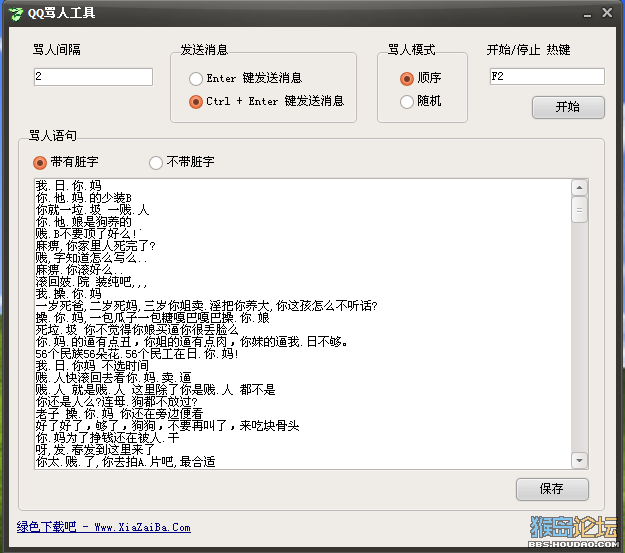Open the 绿色下载吧 Www.XiaZaiBa.Com link
Screen dimensions: 625x553
click(x=104, y=527)
